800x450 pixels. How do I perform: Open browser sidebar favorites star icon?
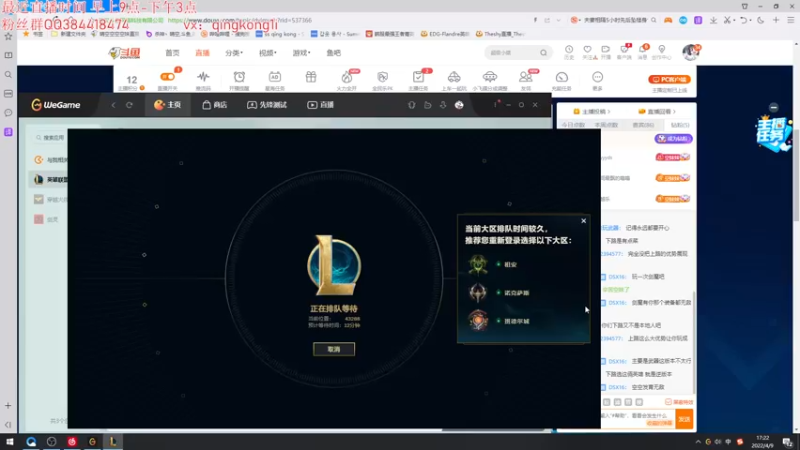(x=8, y=36)
